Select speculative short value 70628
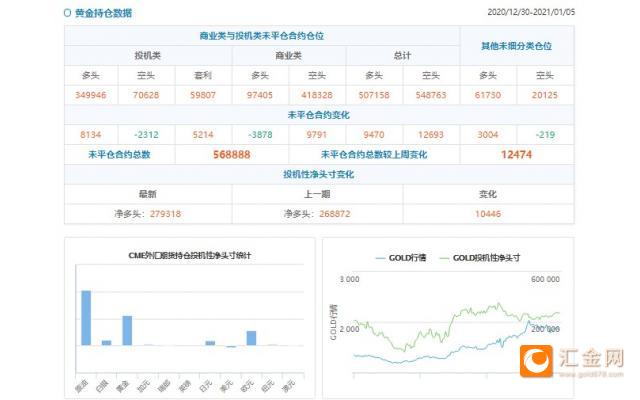Viewport: 640px width, 400px height. [x=146, y=95]
